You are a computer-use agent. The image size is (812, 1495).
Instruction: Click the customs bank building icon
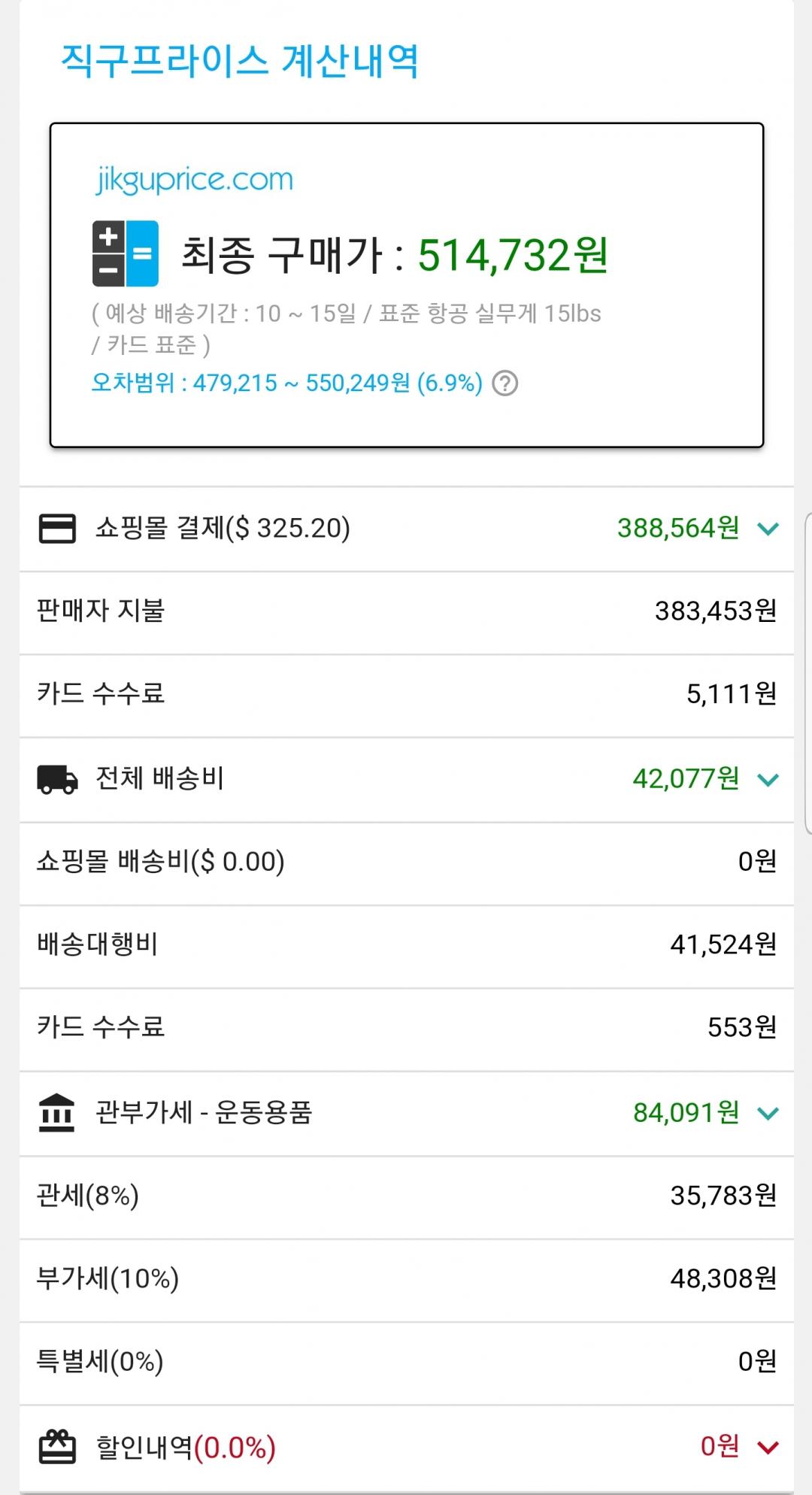coord(57,1113)
